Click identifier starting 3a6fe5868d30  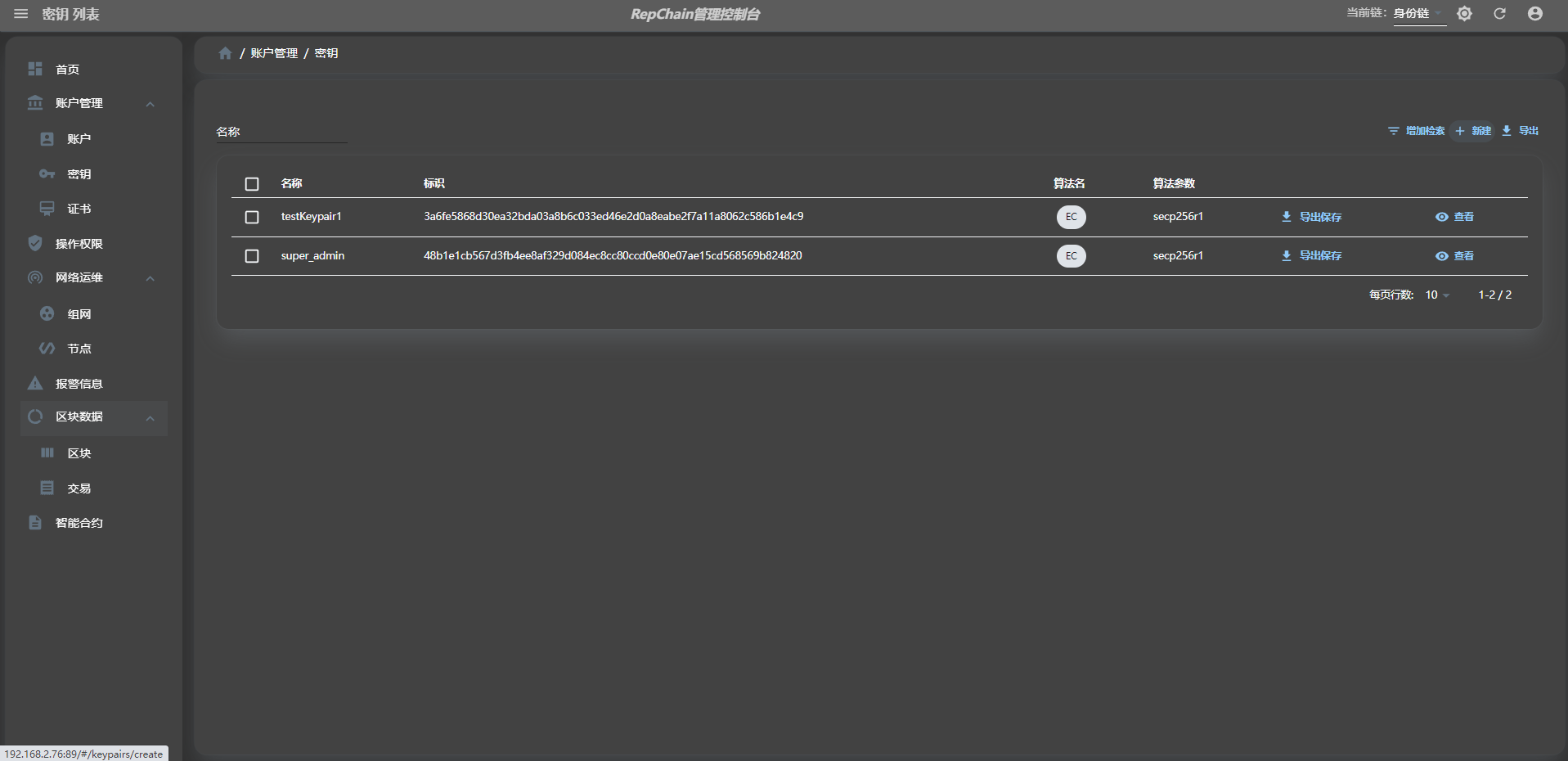(x=613, y=217)
